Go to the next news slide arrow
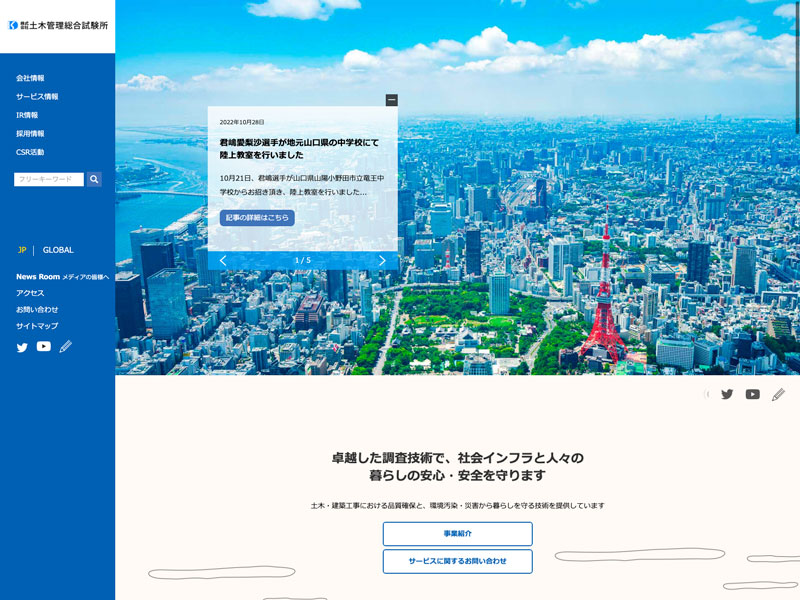Image resolution: width=800 pixels, height=600 pixels. click(382, 260)
